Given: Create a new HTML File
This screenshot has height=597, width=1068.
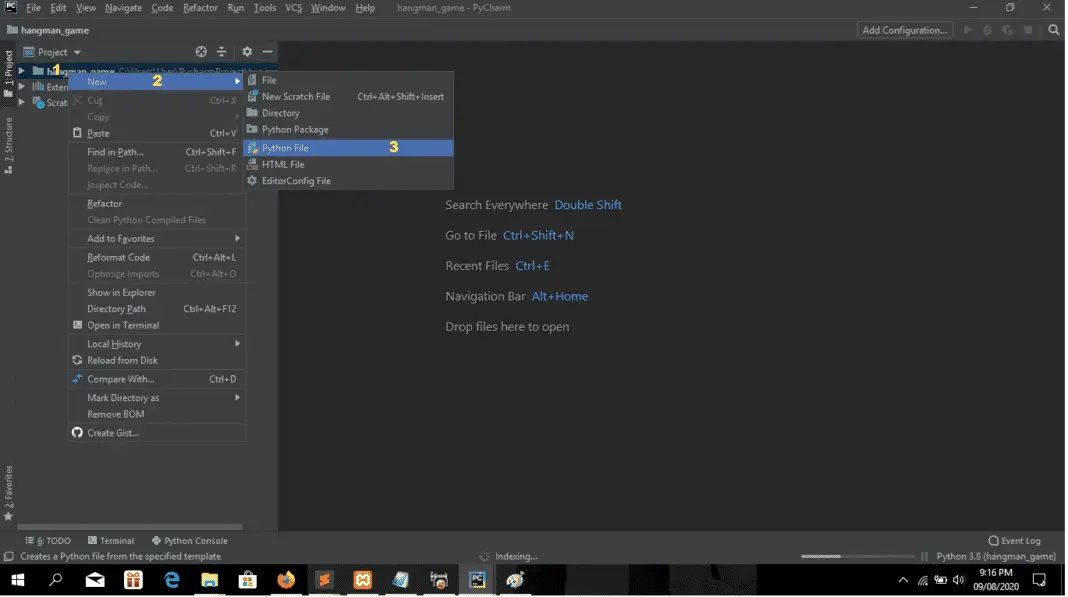Looking at the screenshot, I should click(285, 164).
